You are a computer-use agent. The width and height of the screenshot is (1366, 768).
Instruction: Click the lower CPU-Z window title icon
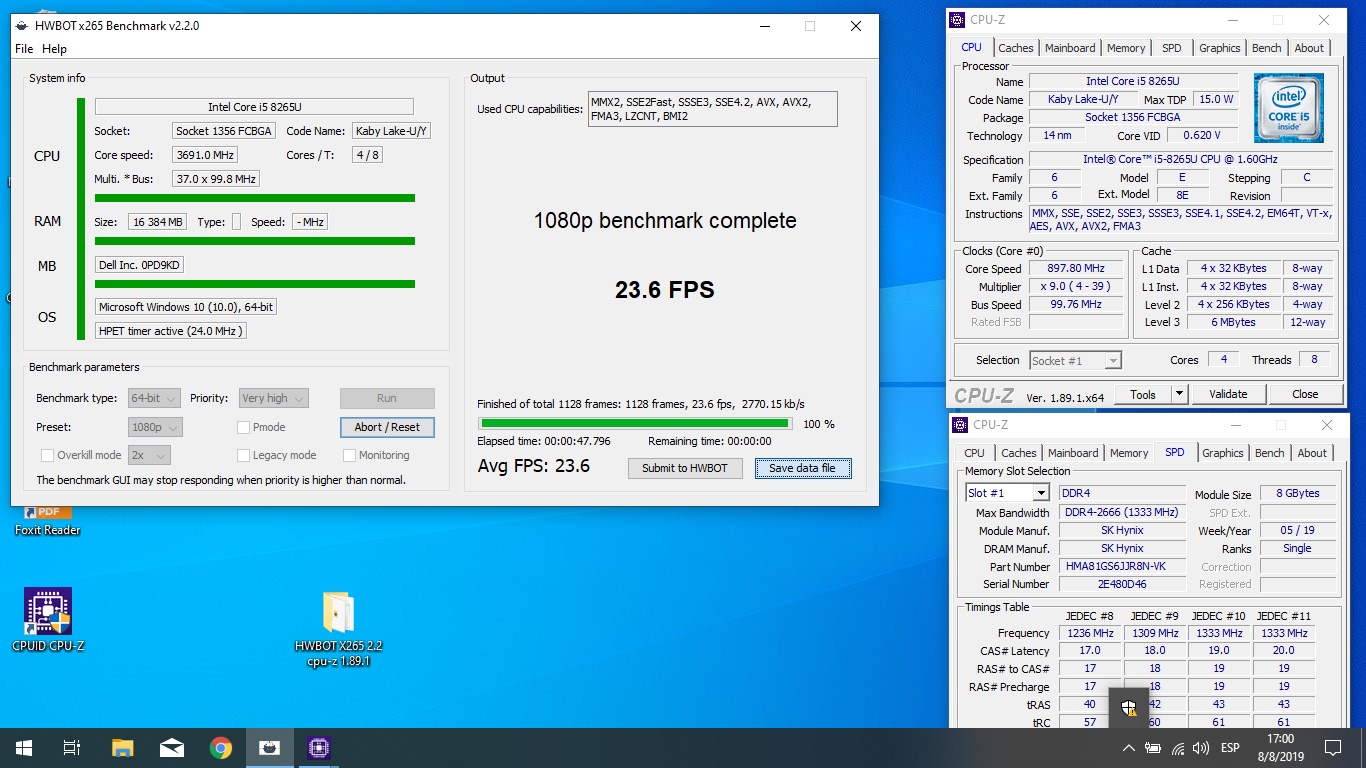pos(960,424)
